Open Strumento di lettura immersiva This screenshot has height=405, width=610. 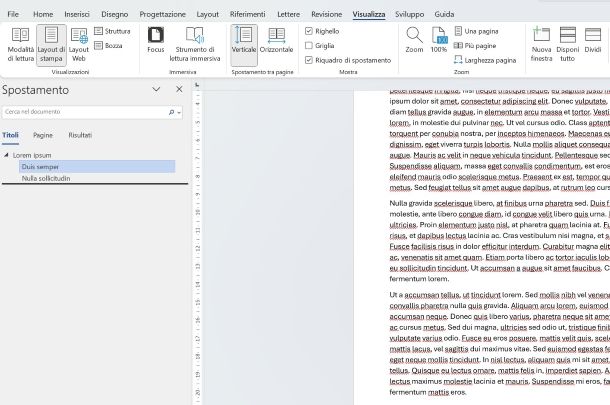point(195,45)
